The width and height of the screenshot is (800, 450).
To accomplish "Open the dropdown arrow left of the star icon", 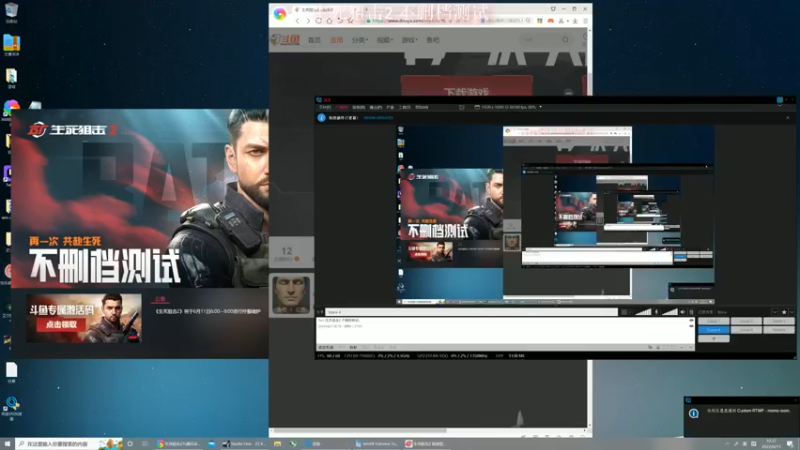I will (x=774, y=312).
